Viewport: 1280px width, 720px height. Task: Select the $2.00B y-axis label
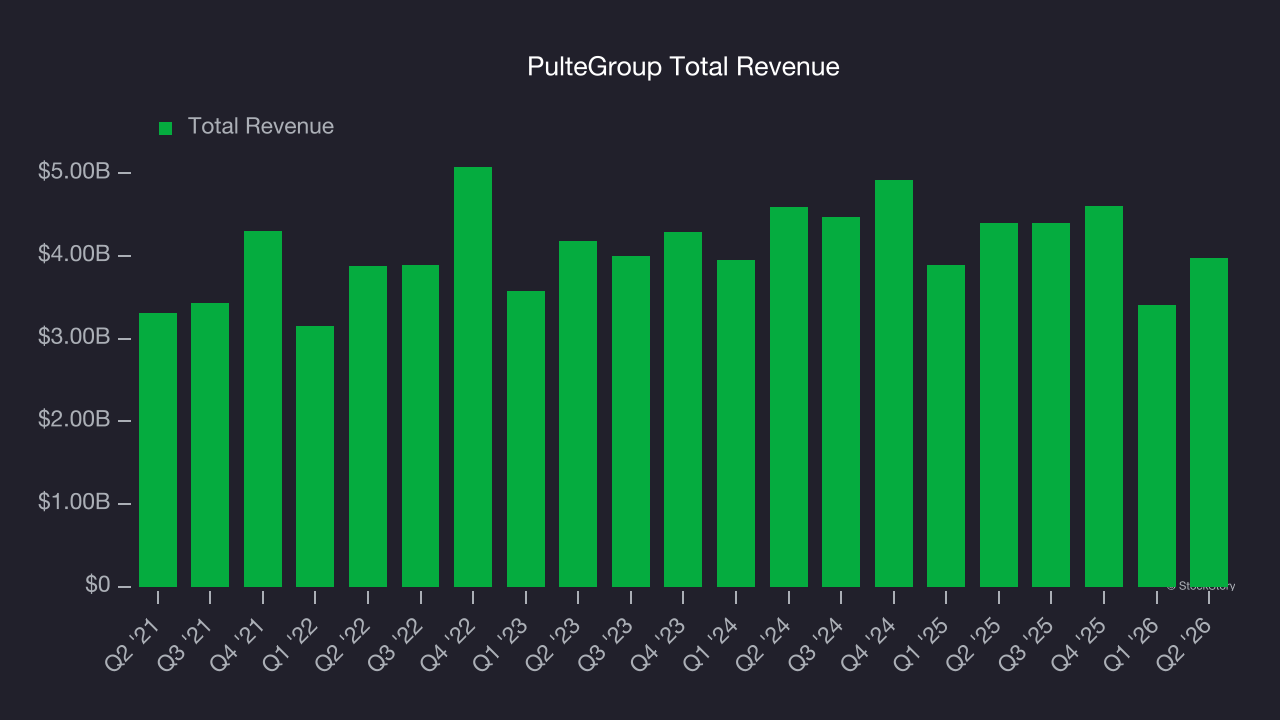pos(74,421)
